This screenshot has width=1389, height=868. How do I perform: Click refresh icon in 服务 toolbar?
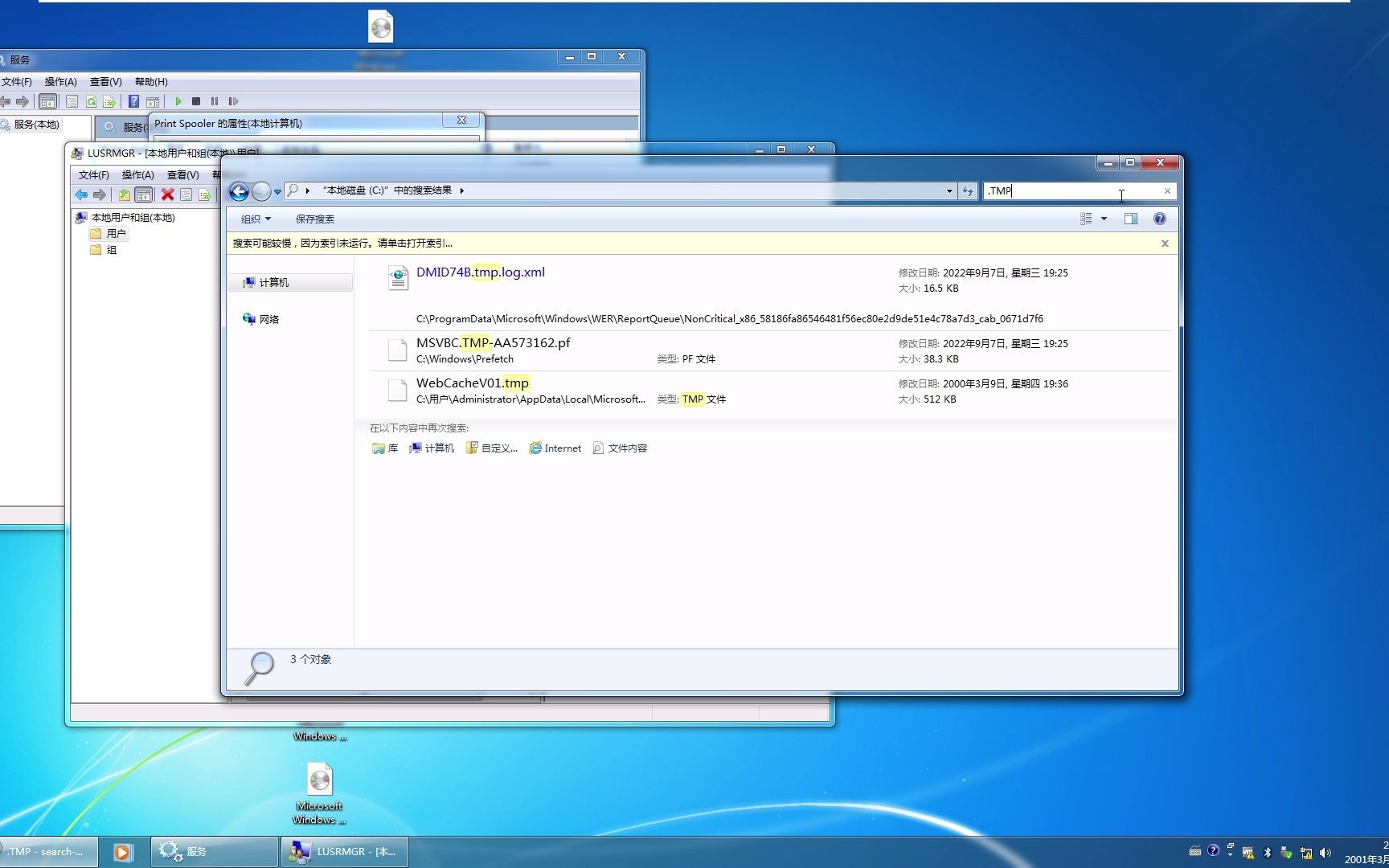pyautogui.click(x=91, y=101)
